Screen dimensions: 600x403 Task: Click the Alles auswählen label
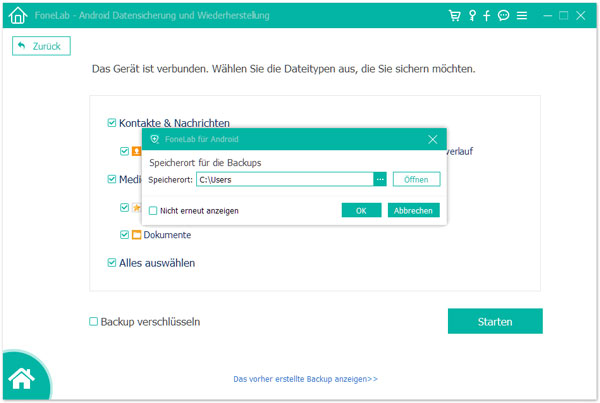(157, 263)
